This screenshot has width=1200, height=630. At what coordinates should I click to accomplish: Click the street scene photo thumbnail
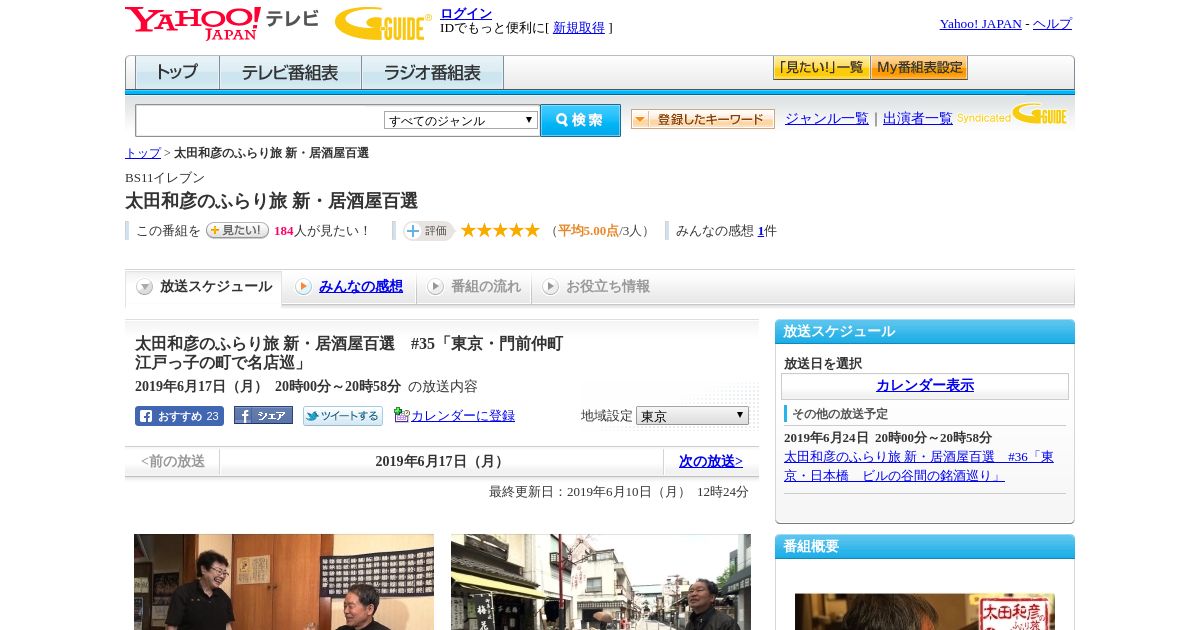[x=601, y=582]
